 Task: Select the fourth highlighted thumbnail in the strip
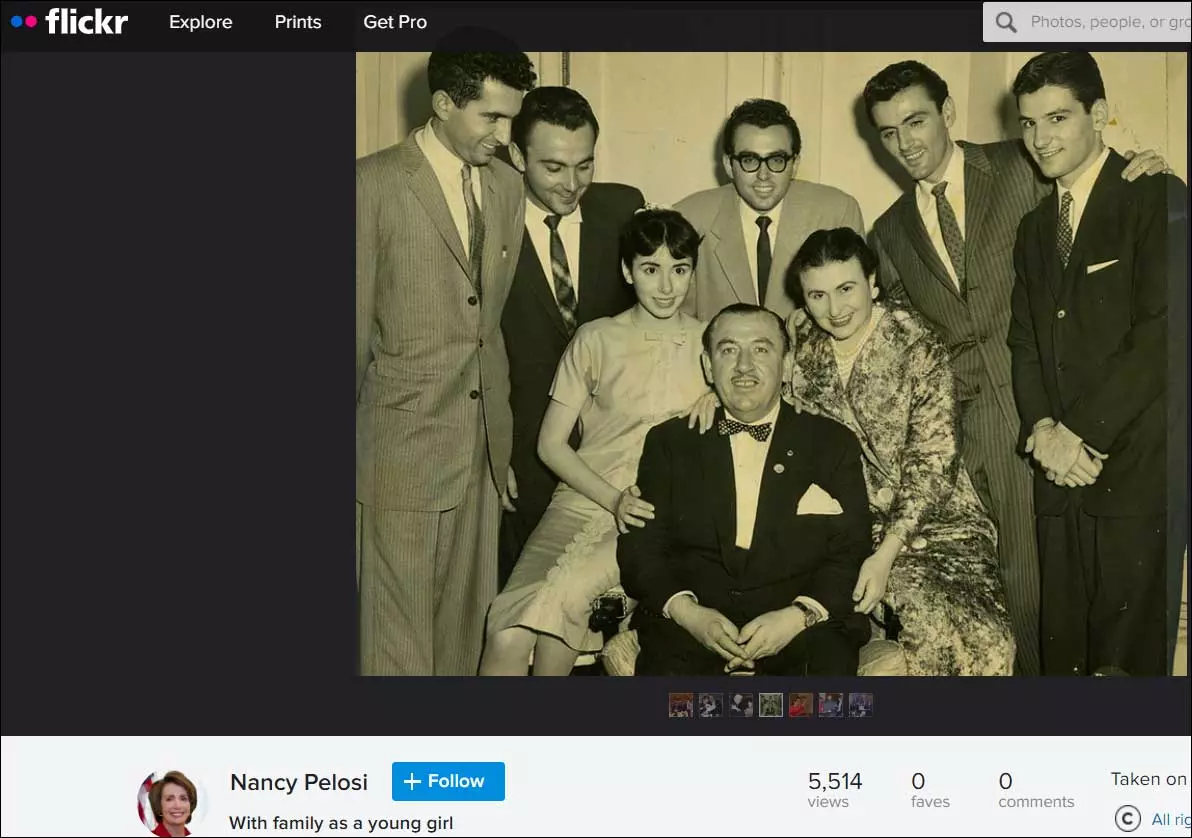(x=770, y=705)
